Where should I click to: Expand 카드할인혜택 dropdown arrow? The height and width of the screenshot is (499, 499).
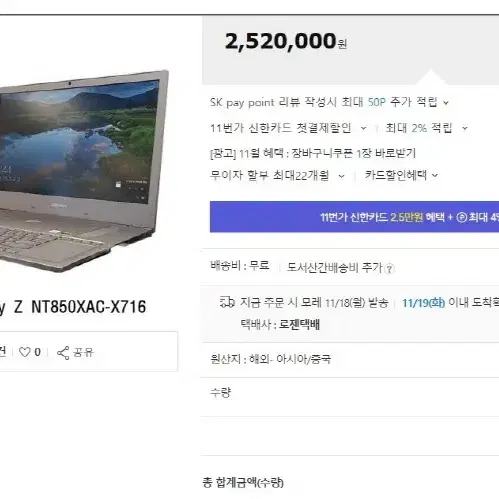pos(435,176)
